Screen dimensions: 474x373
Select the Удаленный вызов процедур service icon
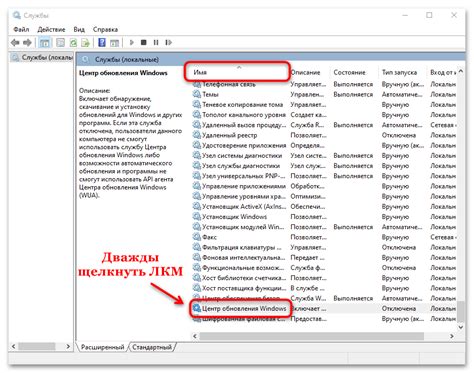(197, 125)
